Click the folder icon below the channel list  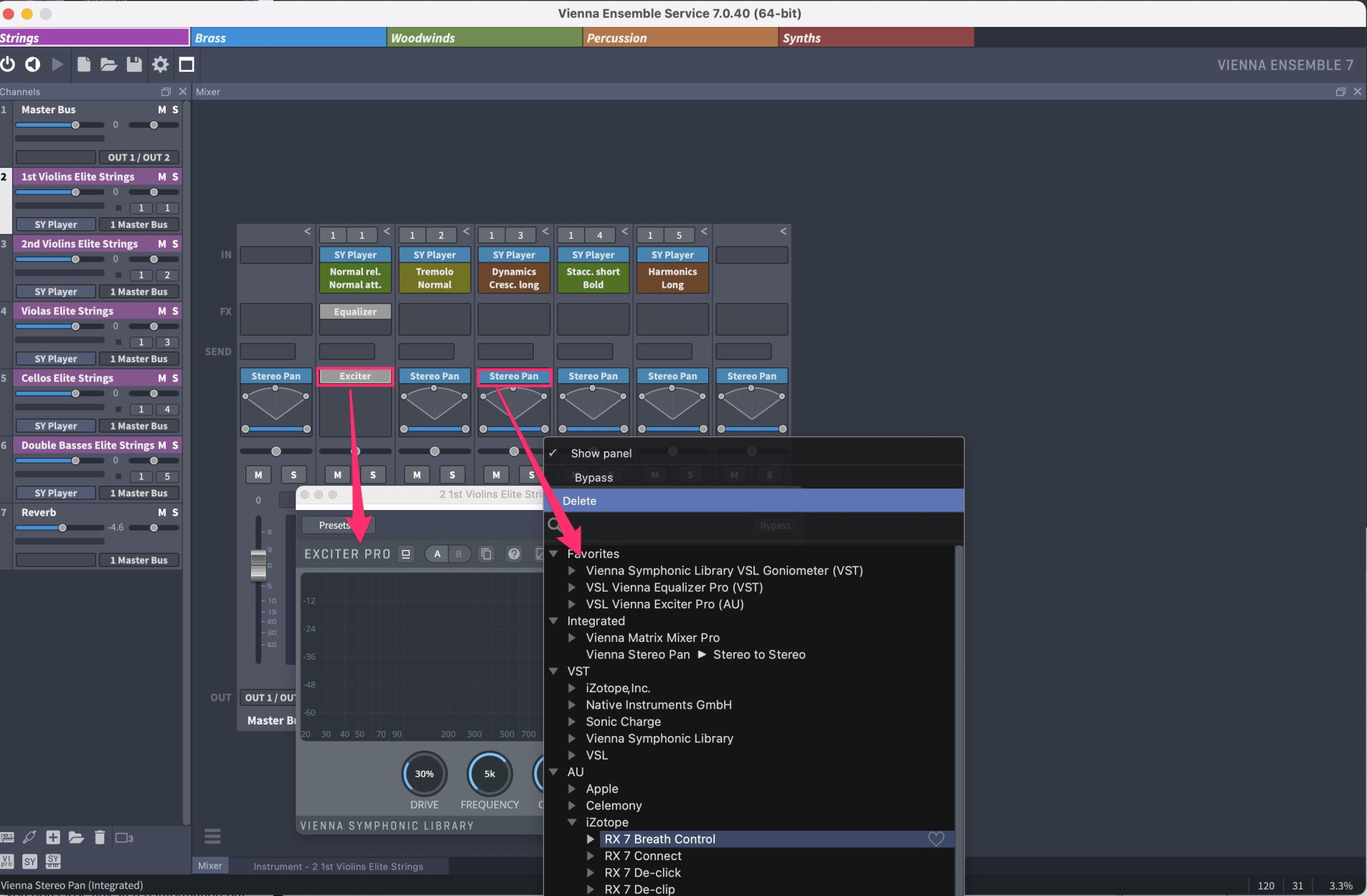click(x=76, y=837)
